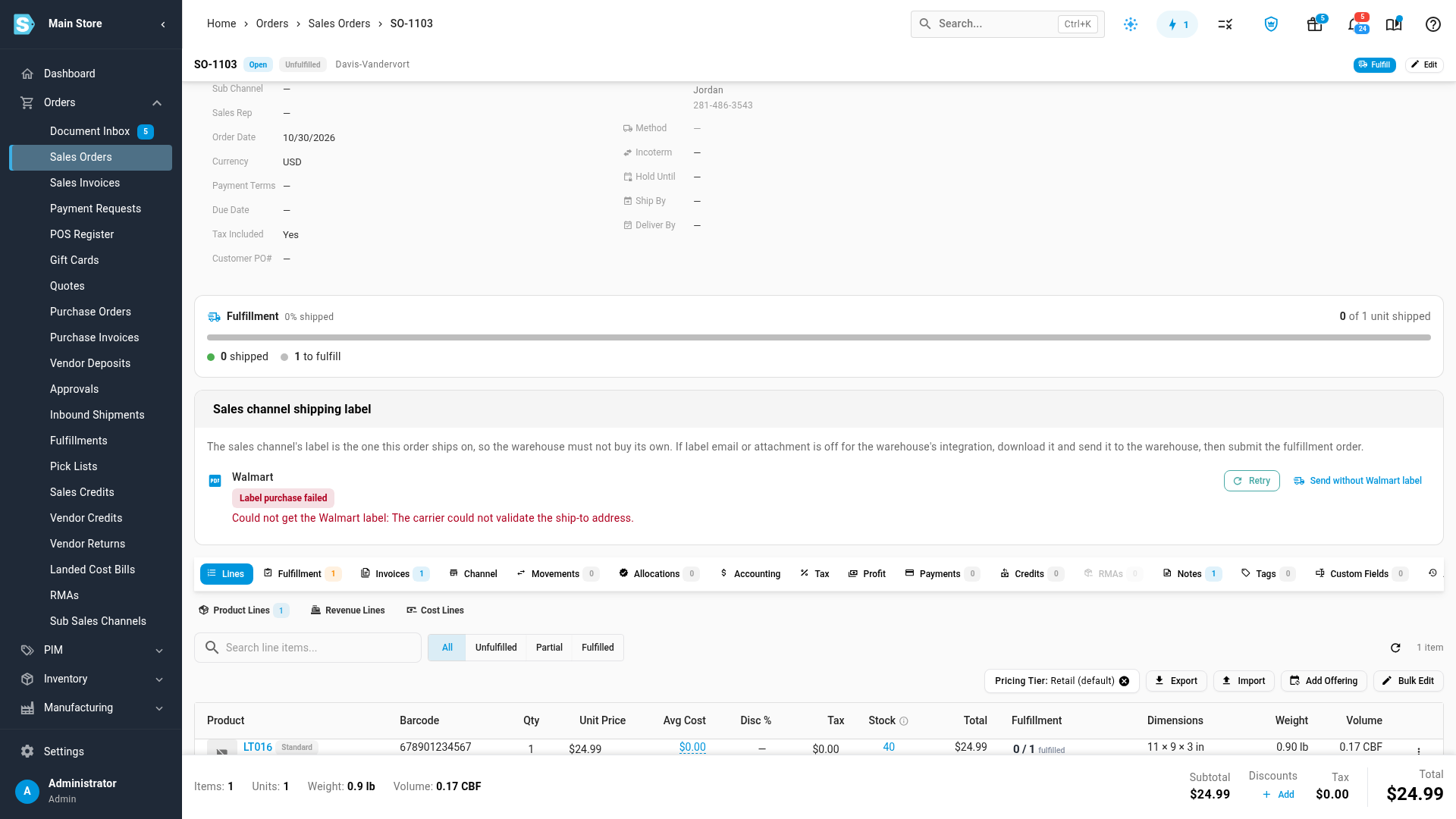The height and width of the screenshot is (819, 1456).
Task: Click the Stock column info icon
Action: coord(904,721)
